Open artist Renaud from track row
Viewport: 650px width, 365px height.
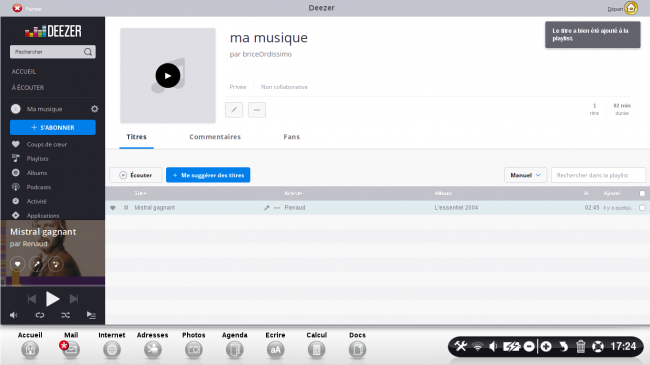click(x=295, y=207)
